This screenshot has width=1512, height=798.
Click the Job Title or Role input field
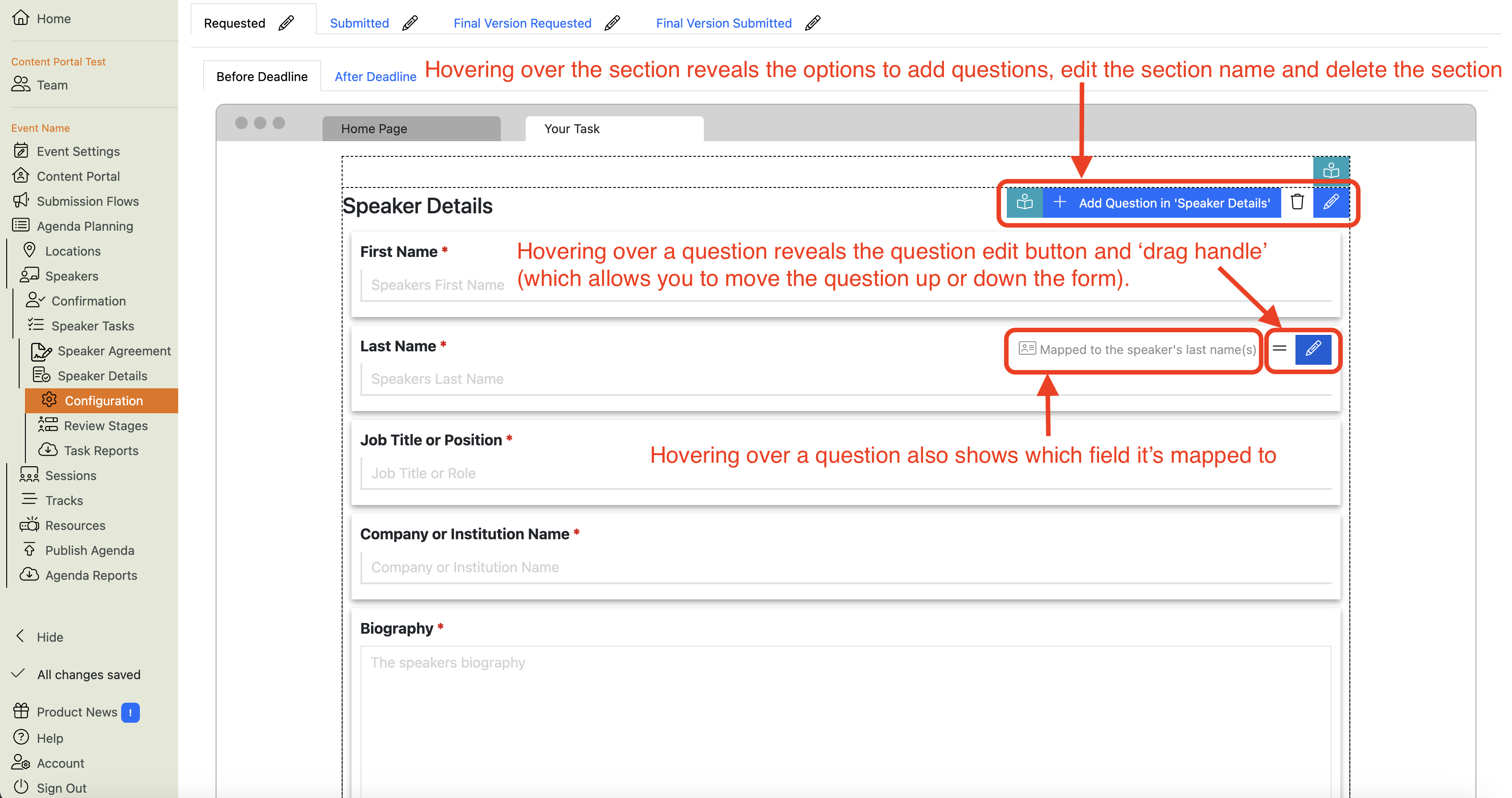coord(846,473)
